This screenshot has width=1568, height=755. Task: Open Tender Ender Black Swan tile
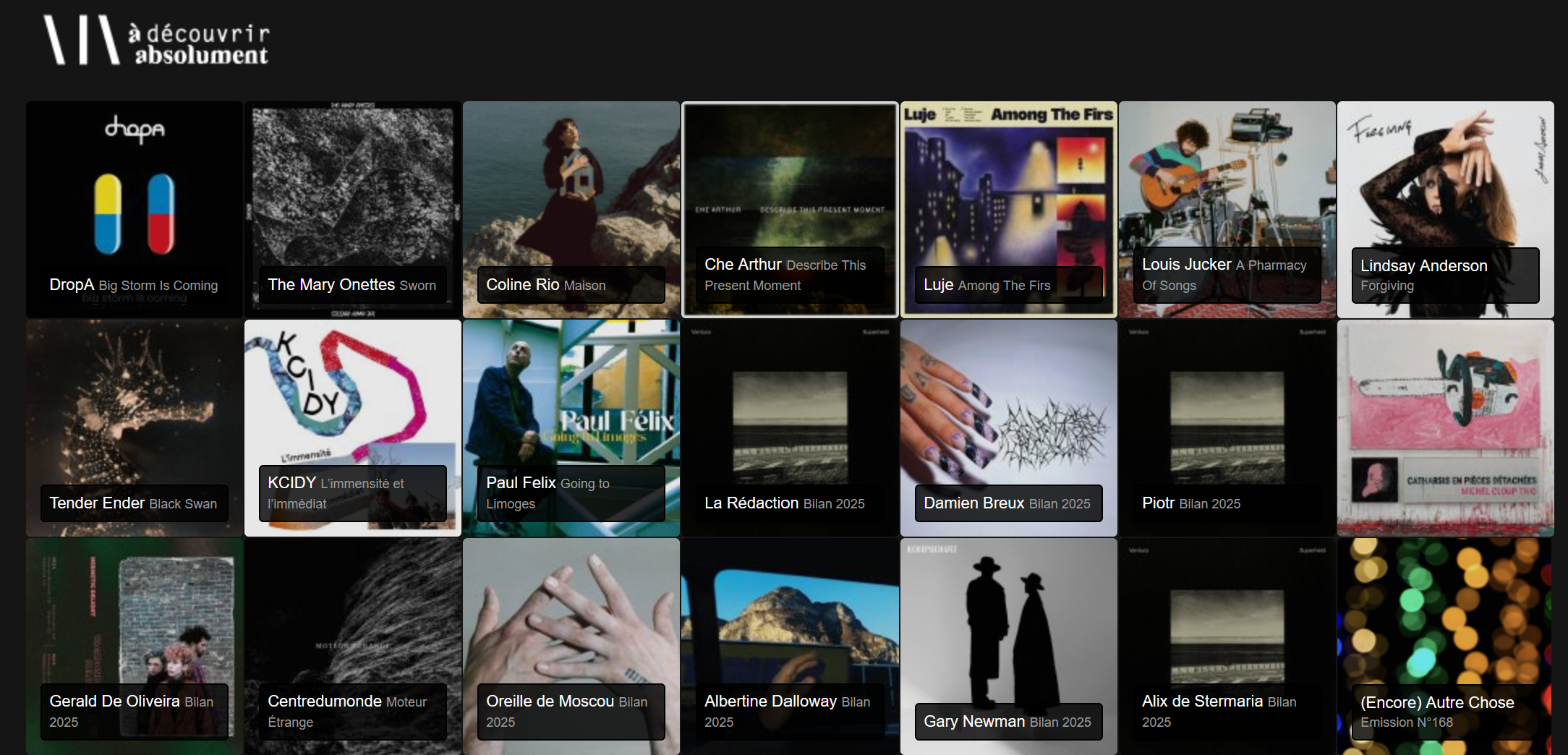[135, 427]
